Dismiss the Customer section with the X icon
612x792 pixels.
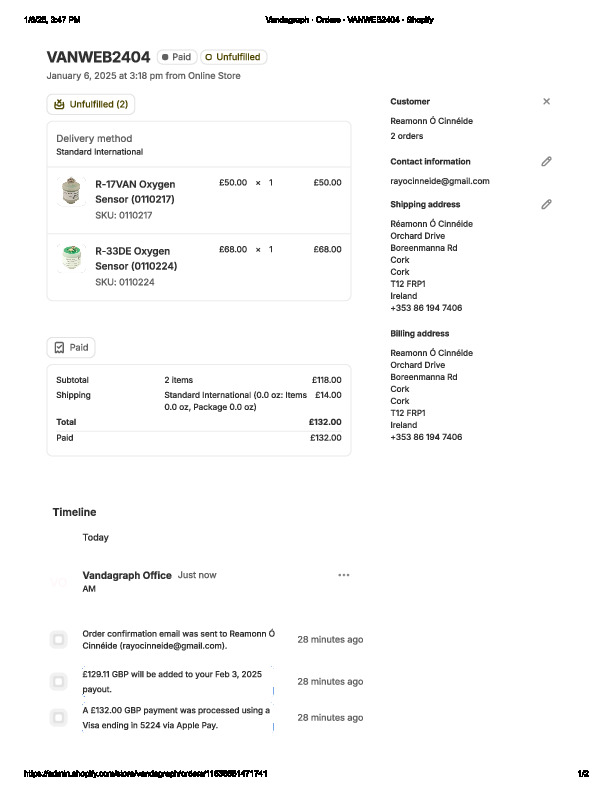pyautogui.click(x=546, y=101)
